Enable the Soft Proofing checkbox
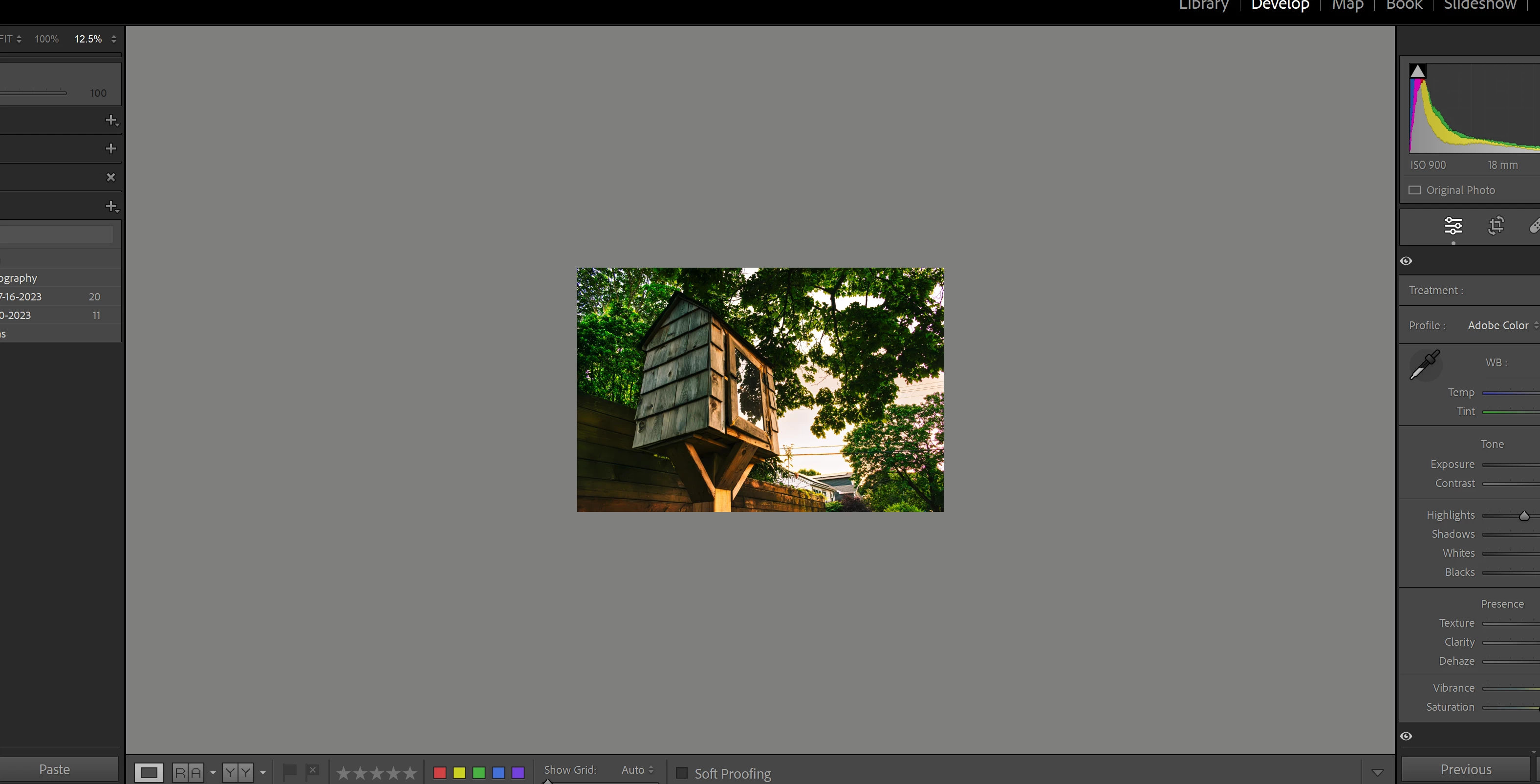 [681, 773]
